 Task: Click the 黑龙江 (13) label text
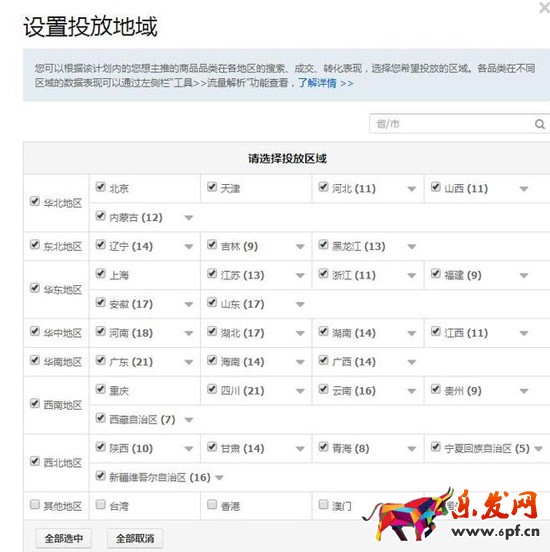[x=358, y=246]
